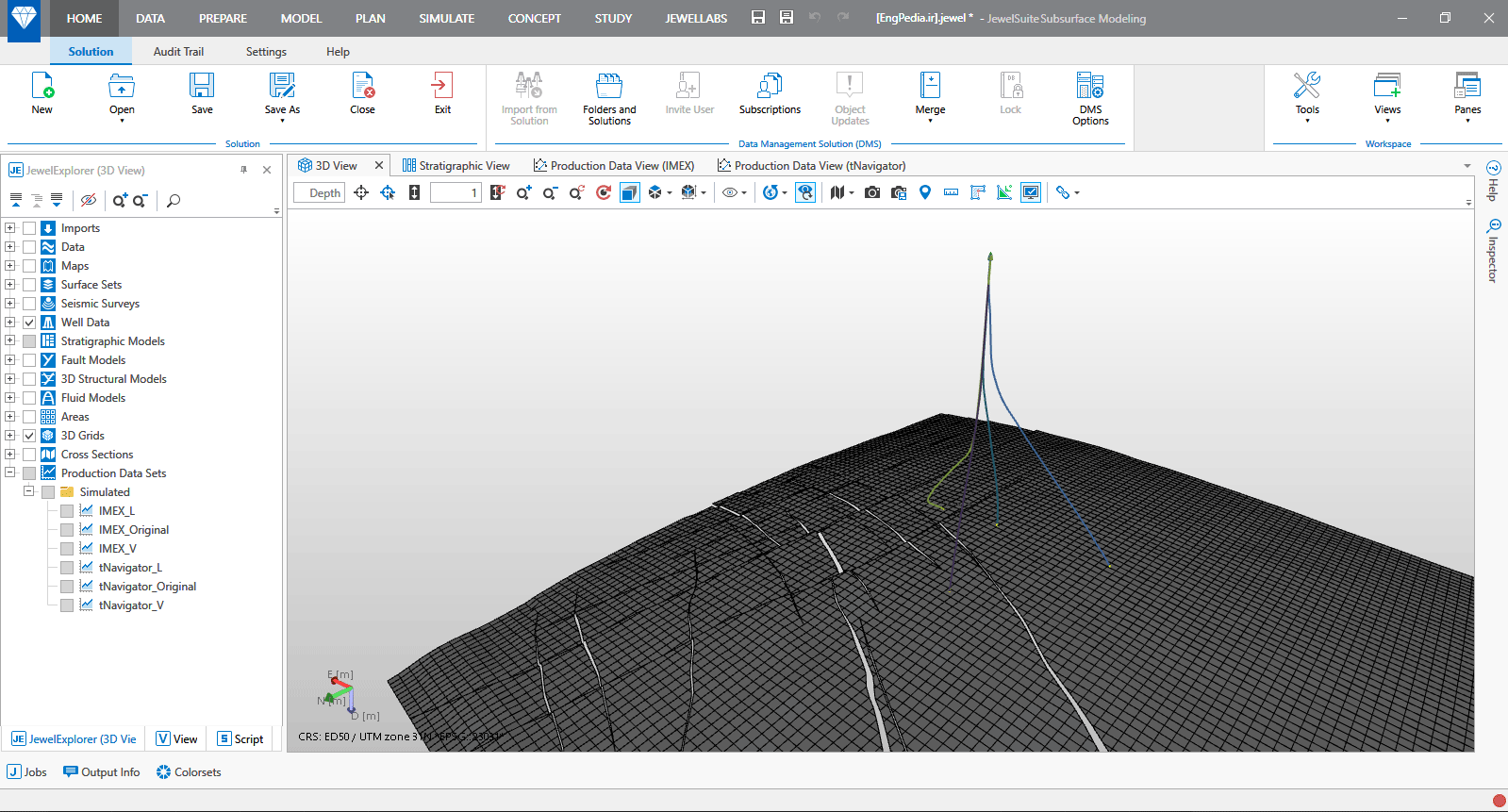Click the red refresh view icon
The image size is (1508, 812).
[604, 192]
